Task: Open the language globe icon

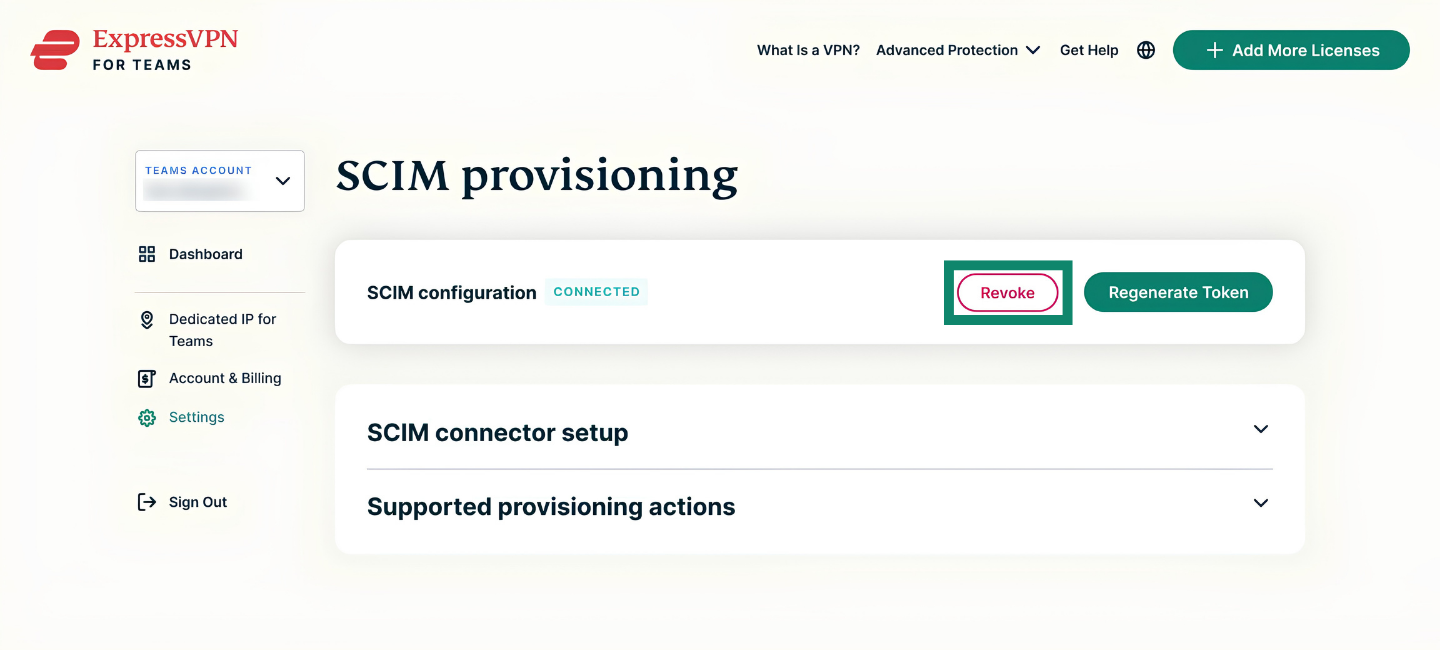Action: coord(1146,50)
